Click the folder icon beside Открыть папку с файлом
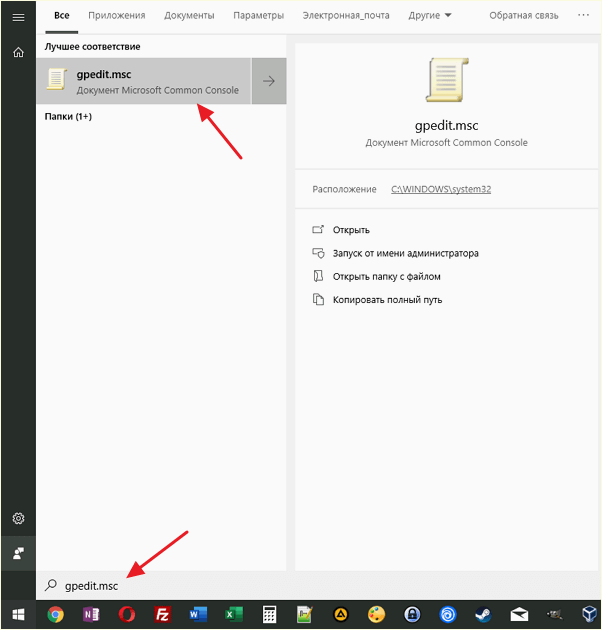Screen dimensions: 602x630 (318, 276)
